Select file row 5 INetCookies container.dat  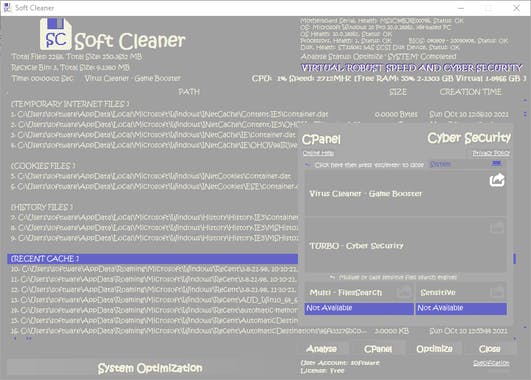coord(154,176)
